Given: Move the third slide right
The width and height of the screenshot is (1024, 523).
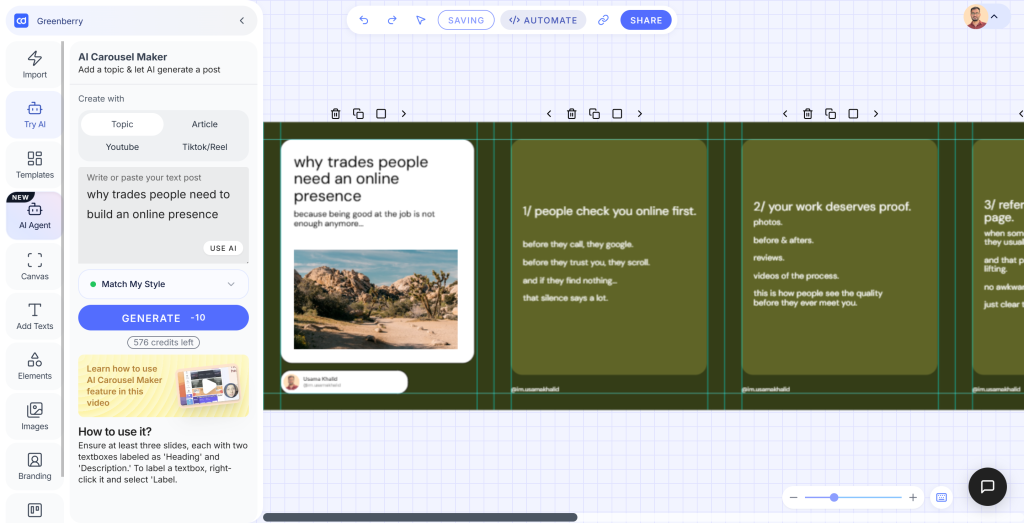Looking at the screenshot, I should [x=876, y=114].
